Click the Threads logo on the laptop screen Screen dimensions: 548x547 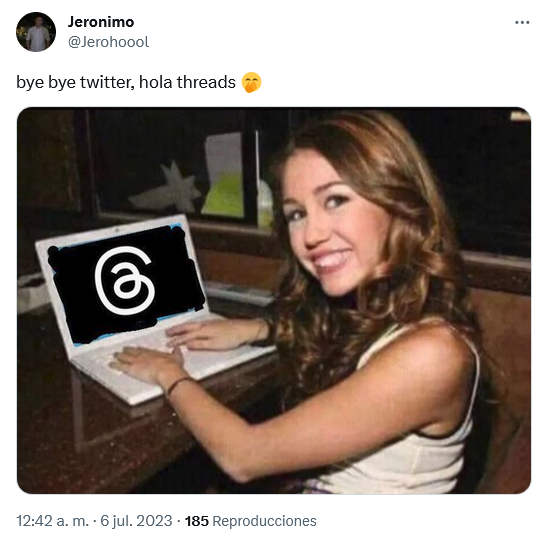125,280
